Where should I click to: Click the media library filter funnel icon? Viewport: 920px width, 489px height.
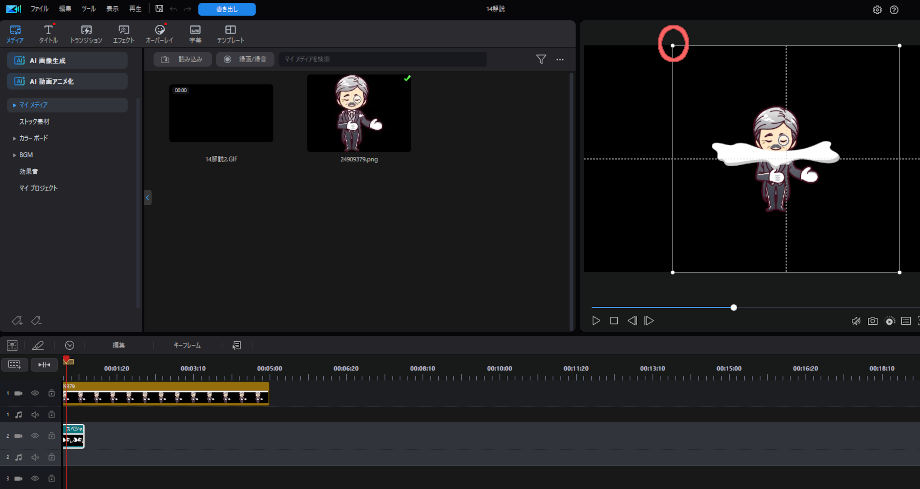(x=541, y=60)
